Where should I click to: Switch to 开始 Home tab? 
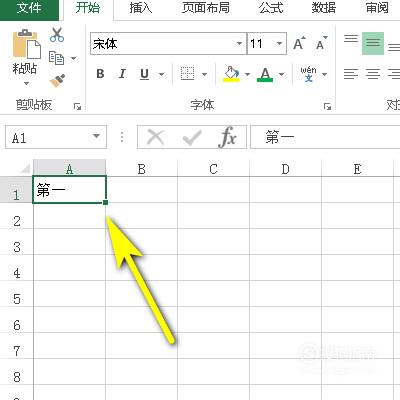(88, 8)
